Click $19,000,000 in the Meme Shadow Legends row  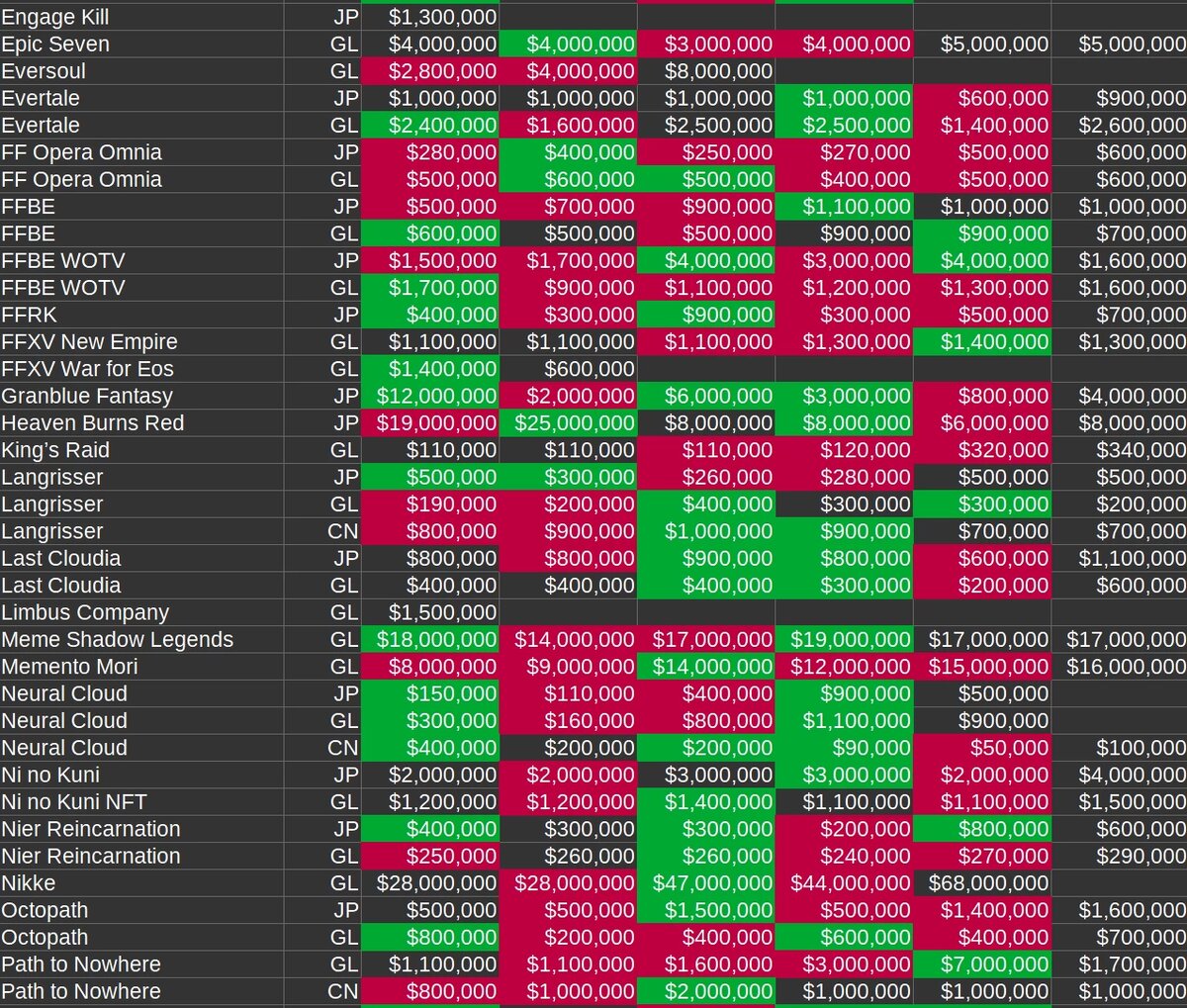pyautogui.click(x=844, y=639)
